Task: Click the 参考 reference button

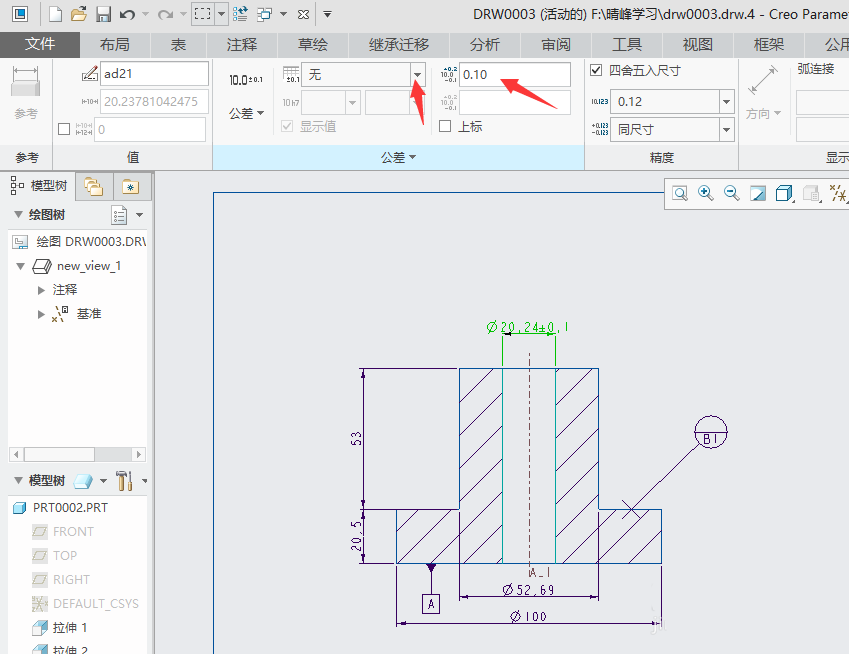Action: click(26, 93)
